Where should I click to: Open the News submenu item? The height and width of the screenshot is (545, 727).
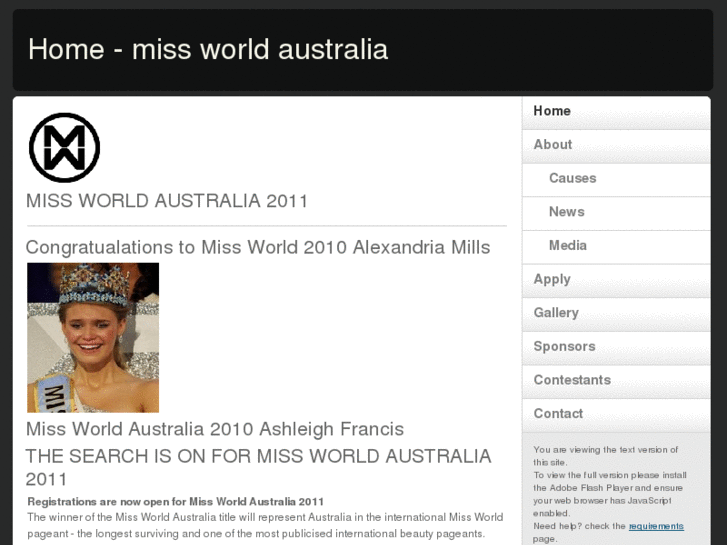coord(616,214)
